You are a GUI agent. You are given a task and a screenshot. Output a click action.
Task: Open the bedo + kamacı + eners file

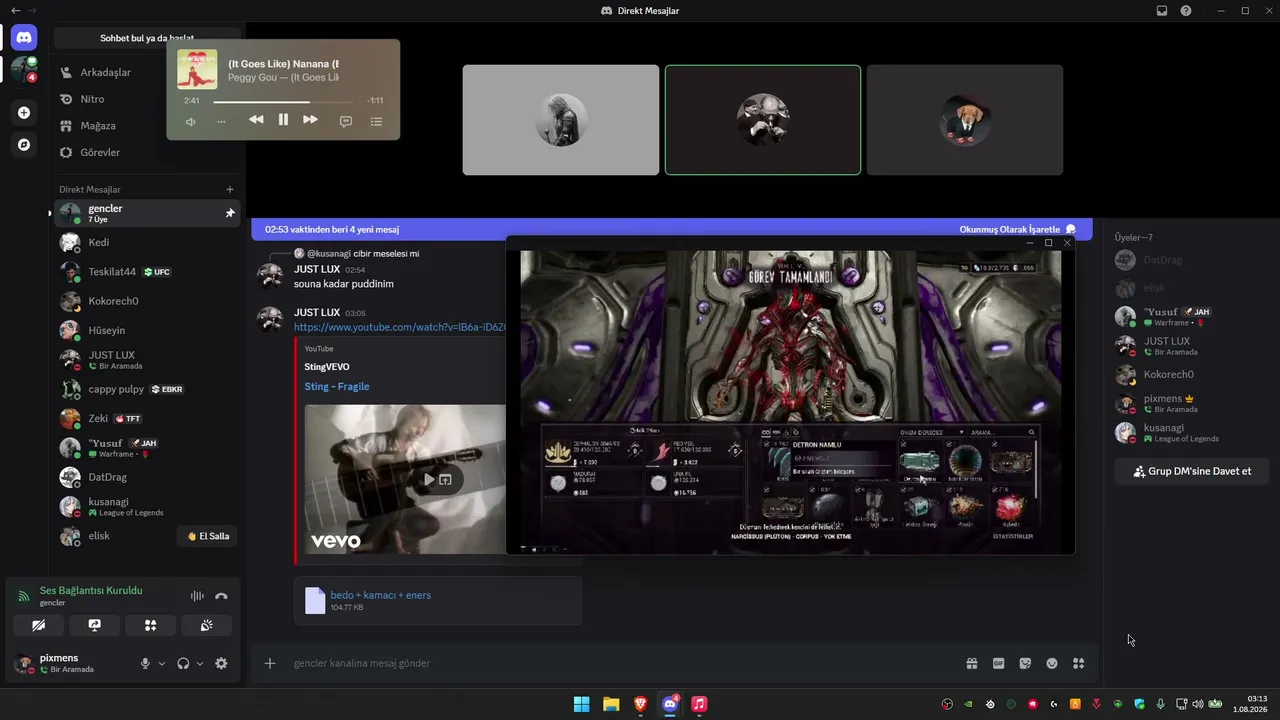380,595
